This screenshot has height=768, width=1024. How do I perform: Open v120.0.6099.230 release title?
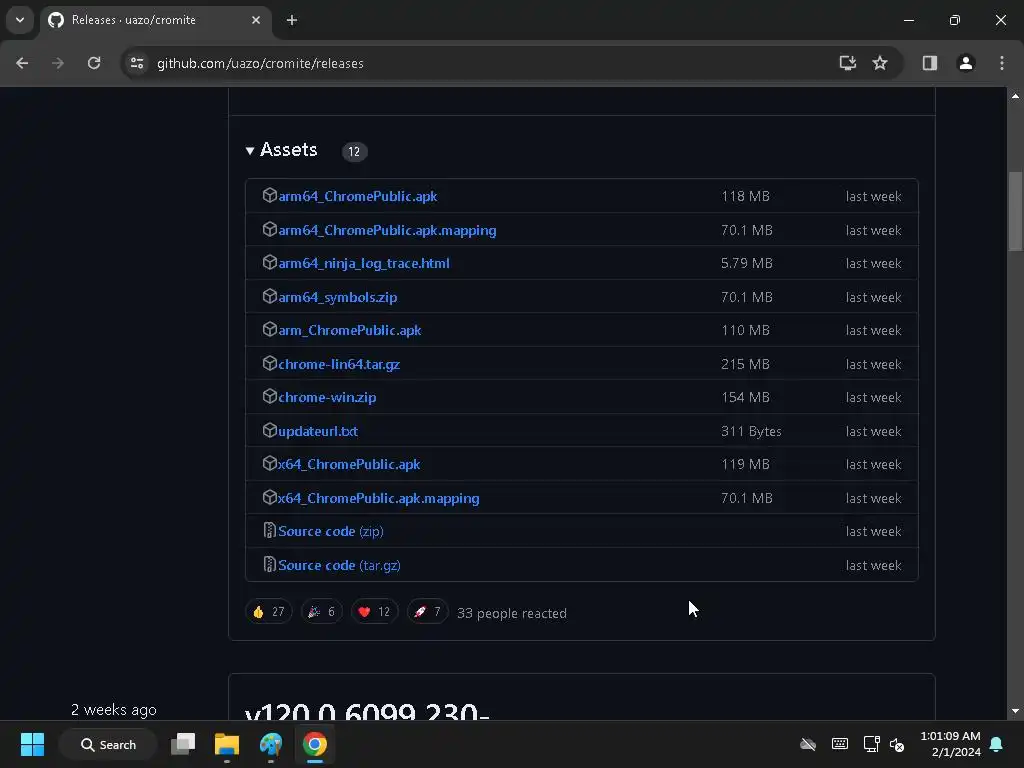(x=367, y=711)
